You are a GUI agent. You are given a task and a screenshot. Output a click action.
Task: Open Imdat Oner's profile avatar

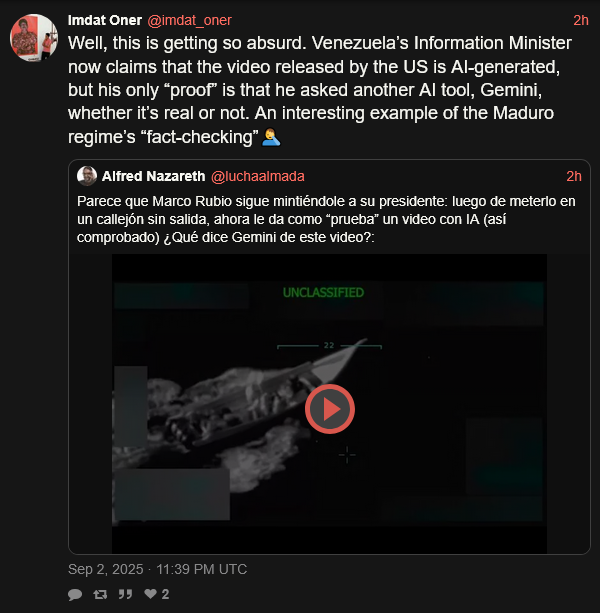[x=34, y=38]
